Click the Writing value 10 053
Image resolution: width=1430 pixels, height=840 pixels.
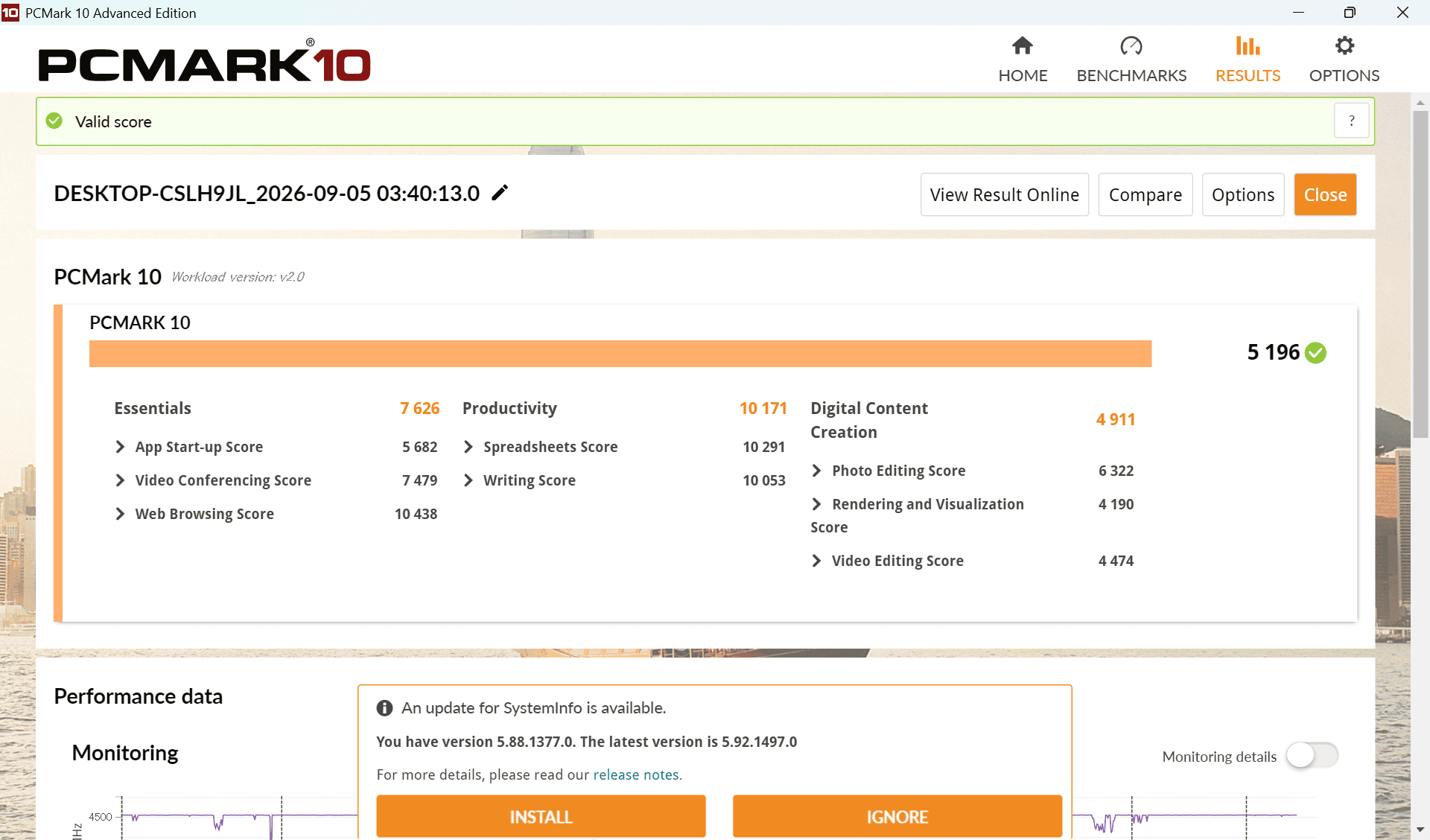pyautogui.click(x=763, y=480)
